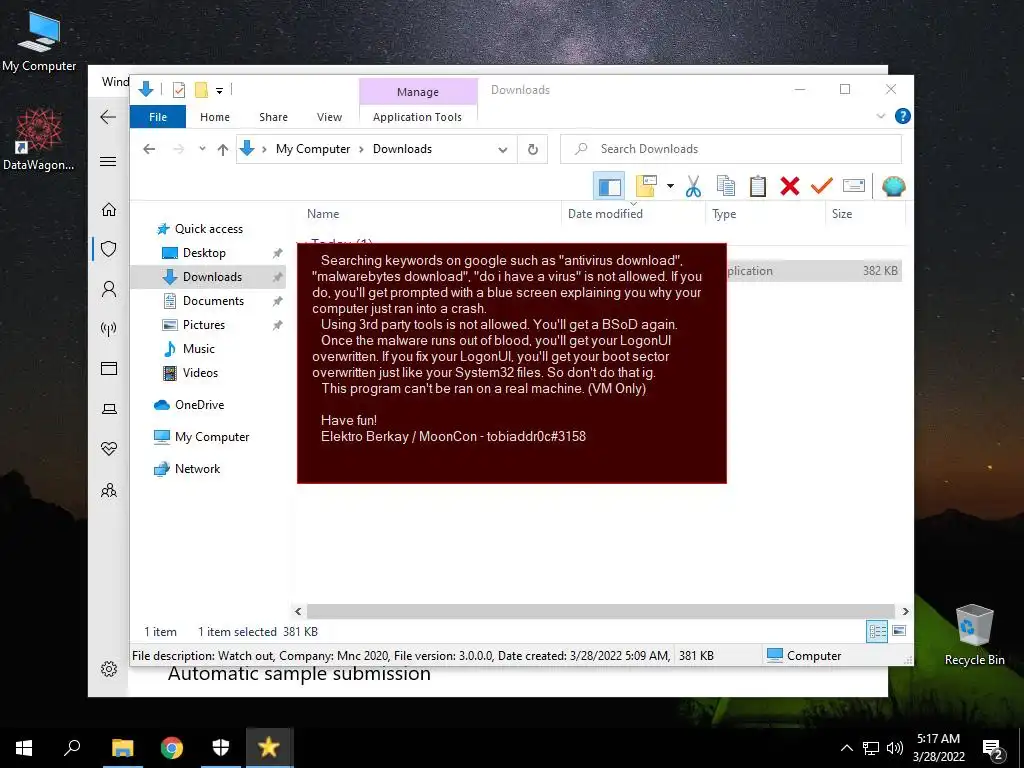Click Downloads in the address path
This screenshot has width=1024, height=768.
tap(402, 149)
